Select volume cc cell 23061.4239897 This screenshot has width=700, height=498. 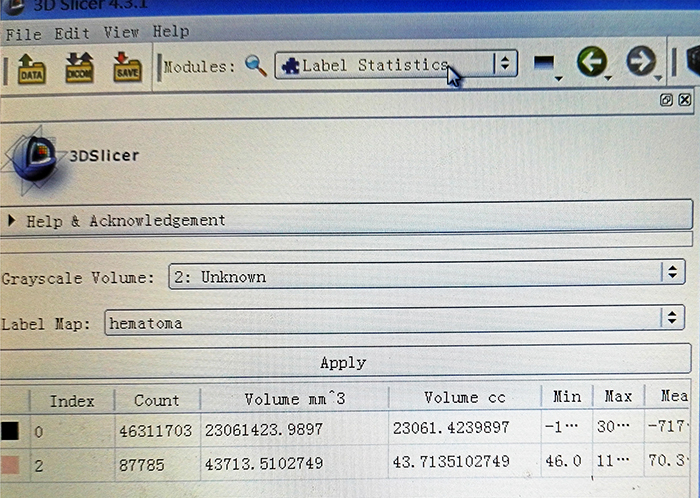[x=465, y=427]
